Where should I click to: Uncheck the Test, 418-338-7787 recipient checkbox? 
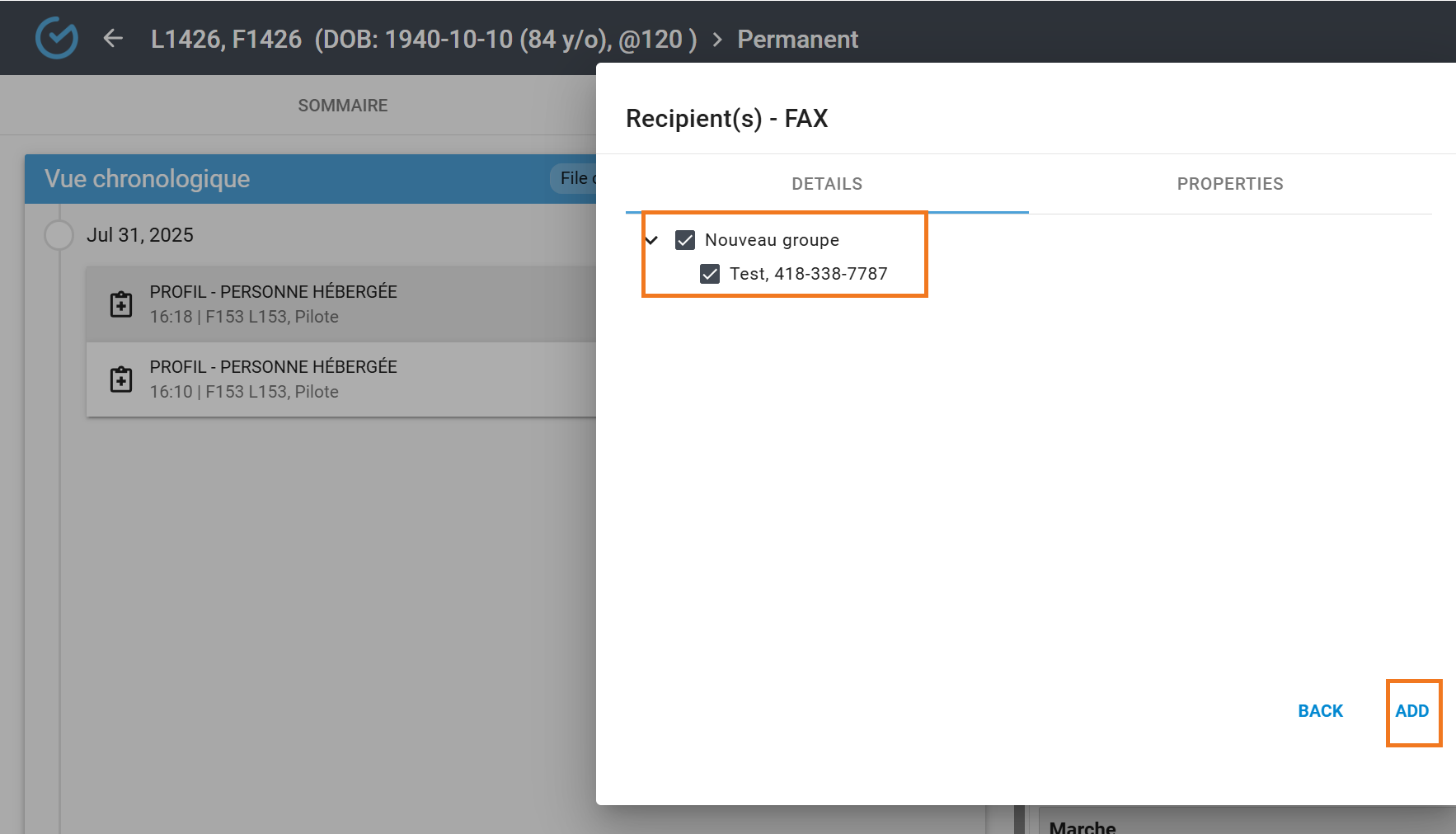pyautogui.click(x=710, y=274)
